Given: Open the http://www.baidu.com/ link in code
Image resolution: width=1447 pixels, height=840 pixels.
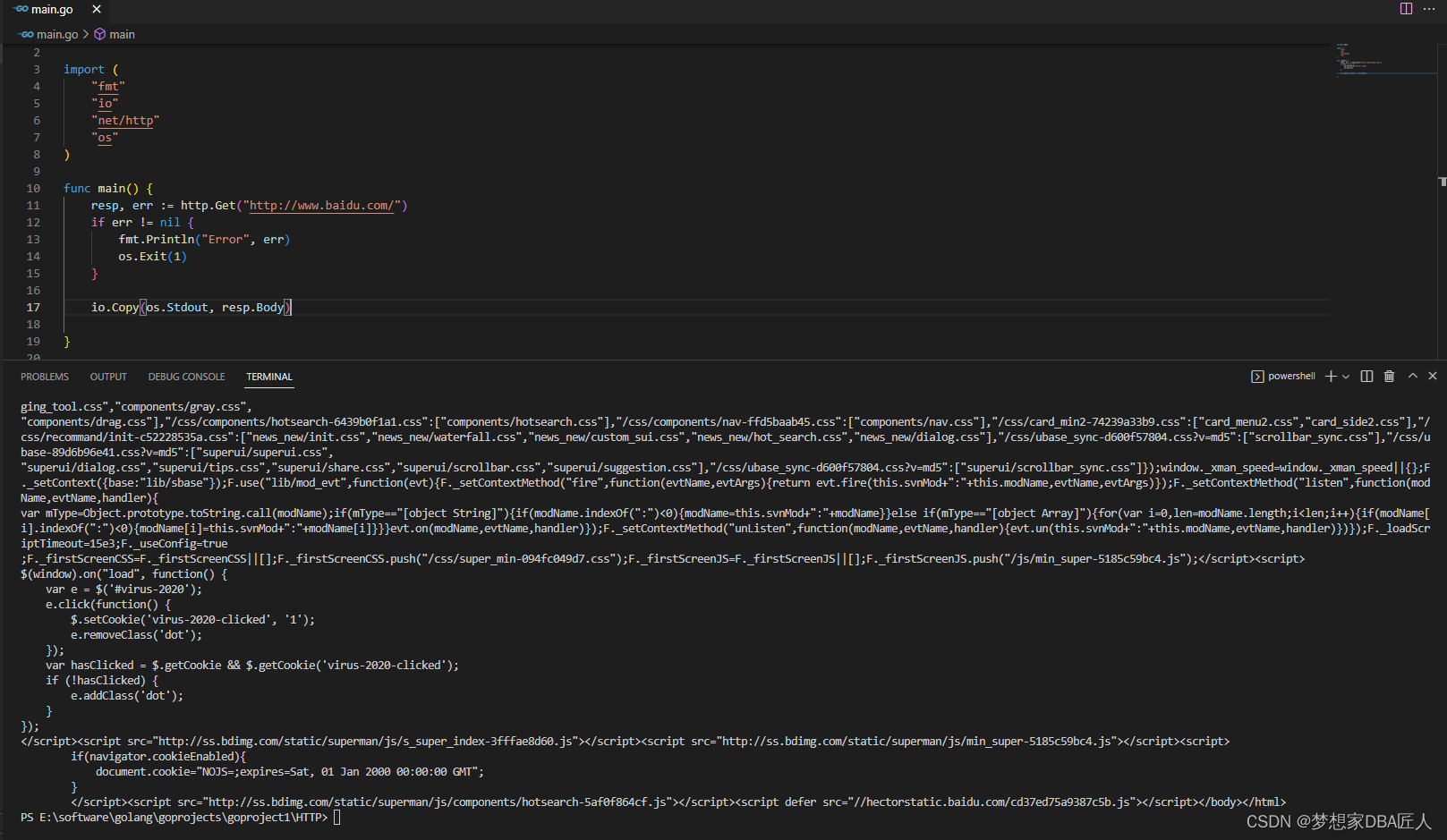Looking at the screenshot, I should (x=322, y=206).
